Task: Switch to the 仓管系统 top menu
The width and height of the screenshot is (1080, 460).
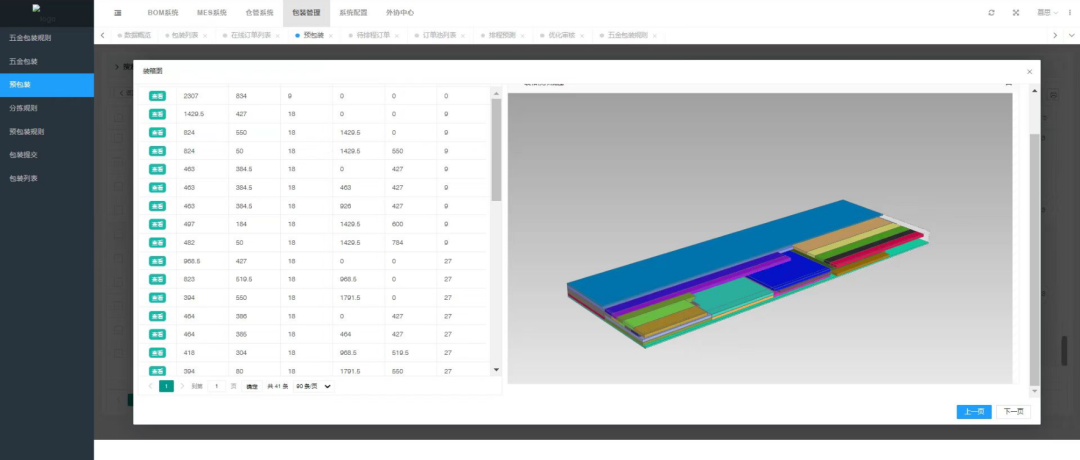Action: point(258,13)
